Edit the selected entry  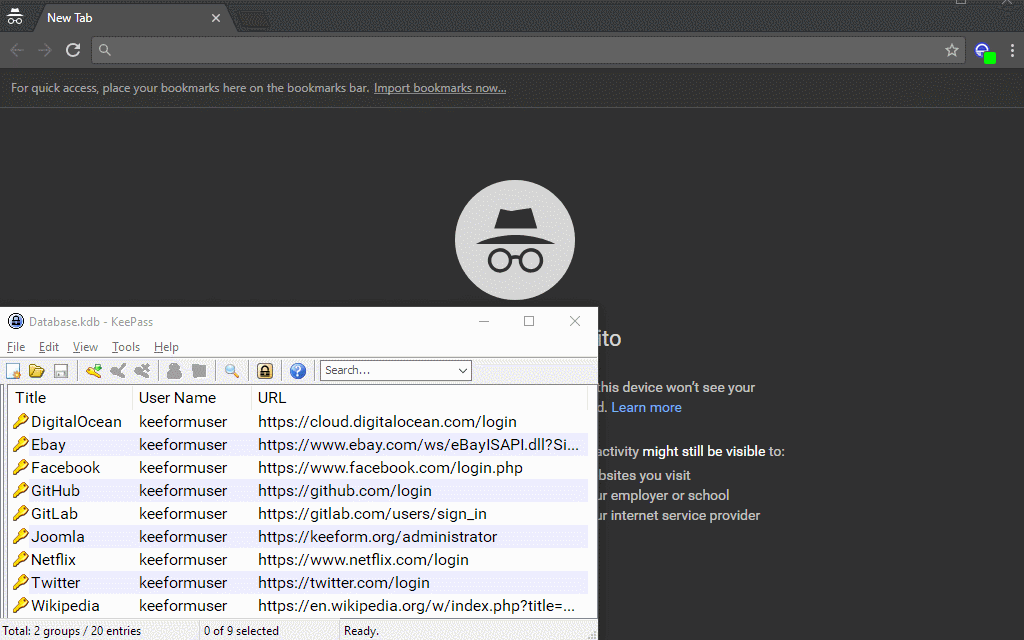pos(117,370)
